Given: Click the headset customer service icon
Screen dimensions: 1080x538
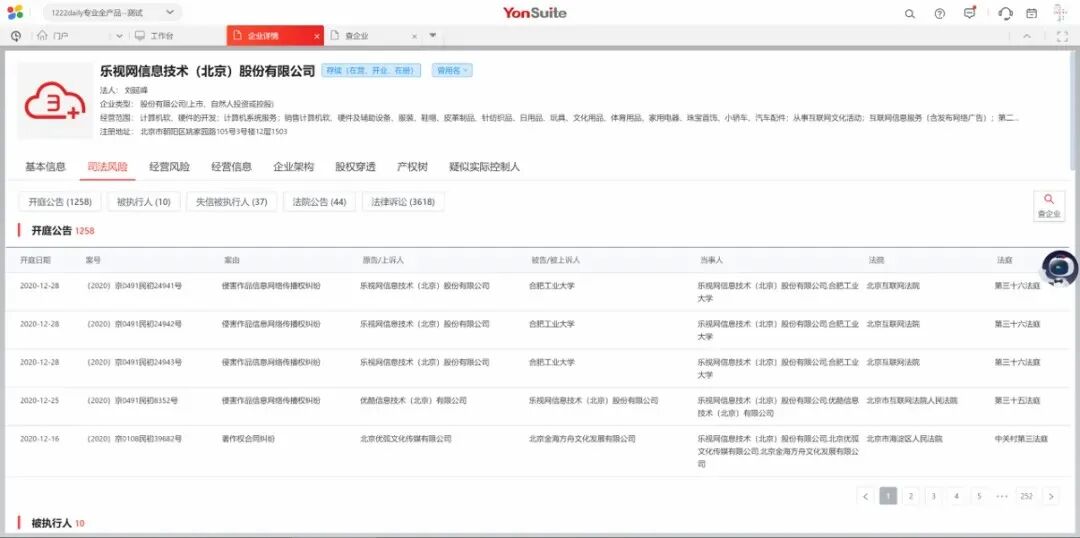Looking at the screenshot, I should pos(1005,14).
